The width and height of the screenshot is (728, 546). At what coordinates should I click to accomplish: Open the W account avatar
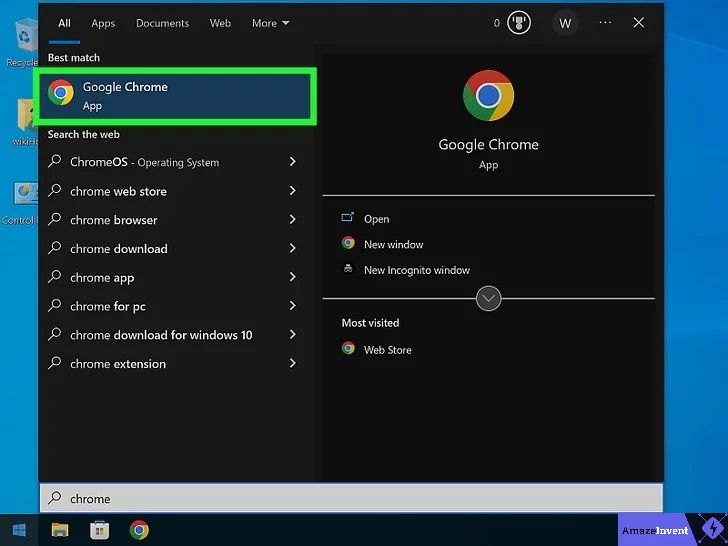(565, 23)
